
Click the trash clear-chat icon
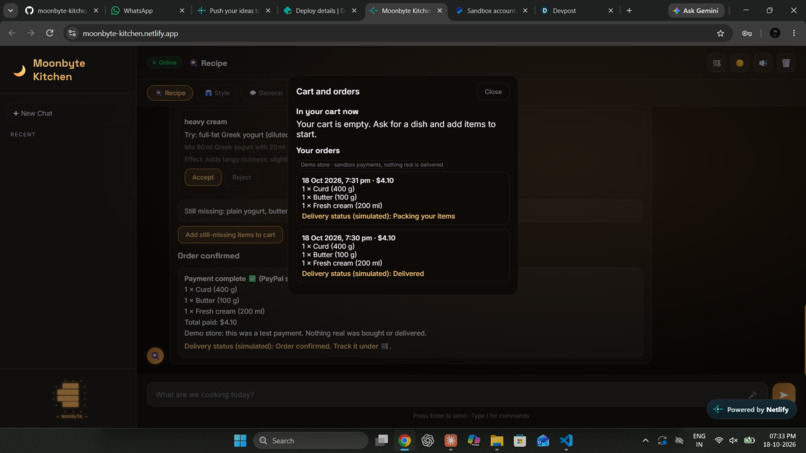click(786, 63)
